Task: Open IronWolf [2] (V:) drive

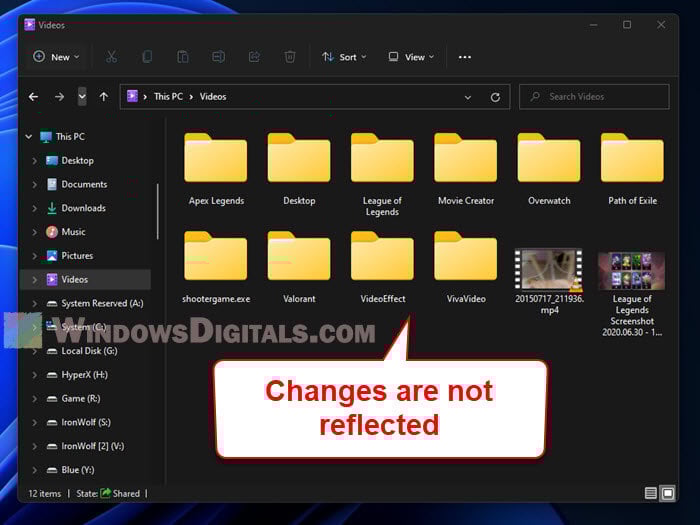Action: pos(85,446)
